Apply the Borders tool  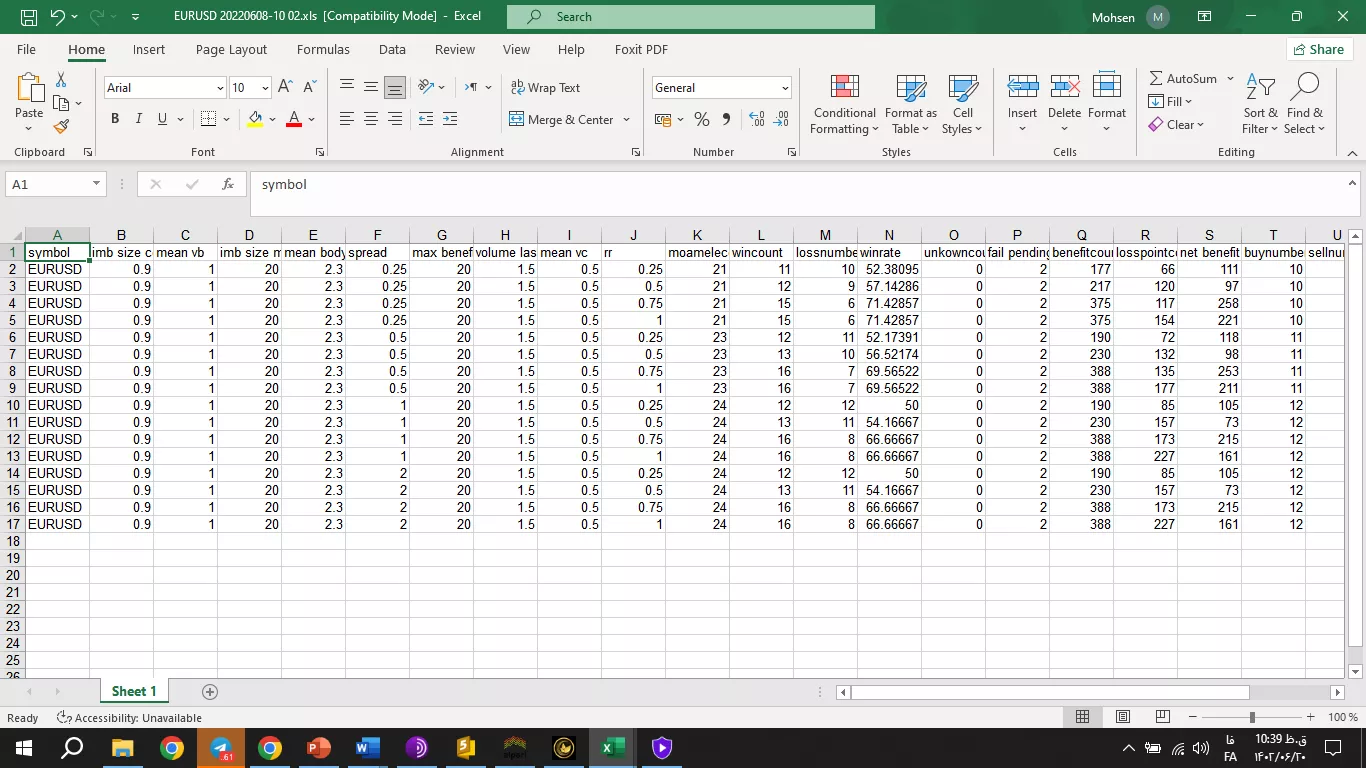208,119
